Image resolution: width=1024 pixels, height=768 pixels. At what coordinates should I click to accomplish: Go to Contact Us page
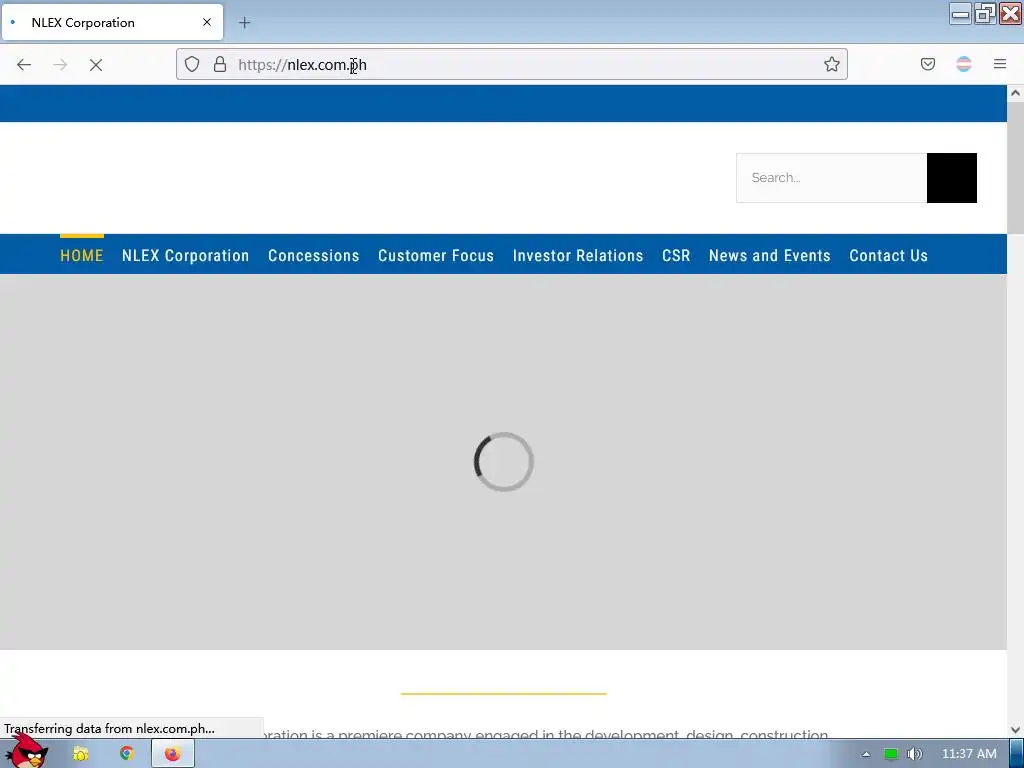888,255
